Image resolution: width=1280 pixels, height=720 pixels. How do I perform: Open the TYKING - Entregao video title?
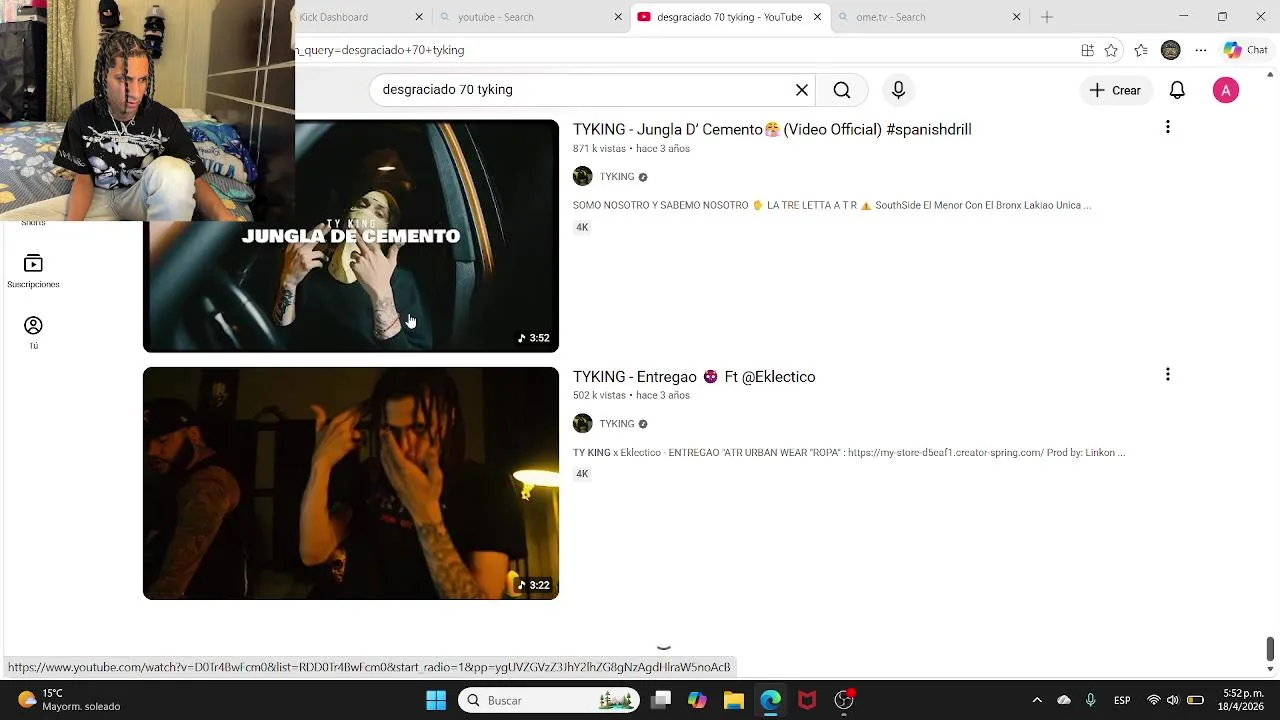(694, 376)
